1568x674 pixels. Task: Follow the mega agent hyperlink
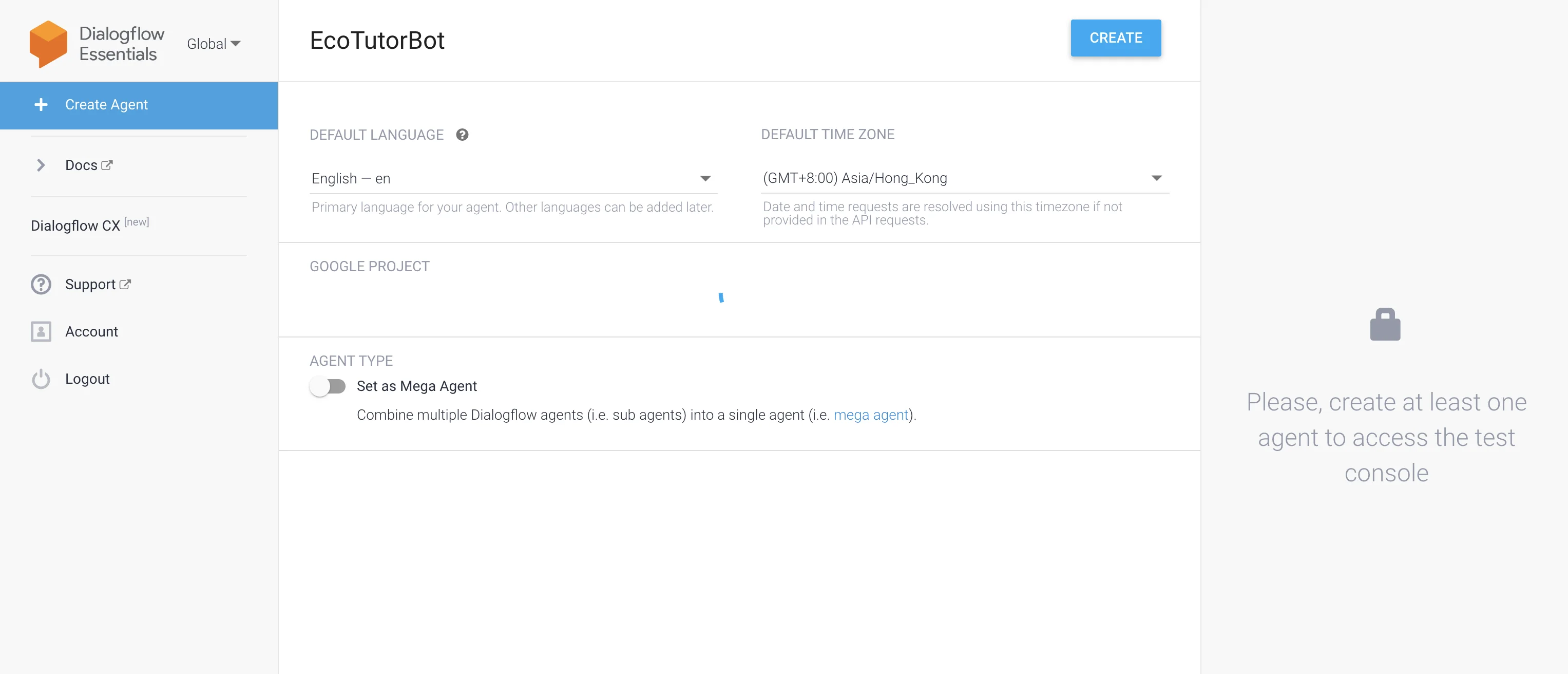tap(870, 415)
